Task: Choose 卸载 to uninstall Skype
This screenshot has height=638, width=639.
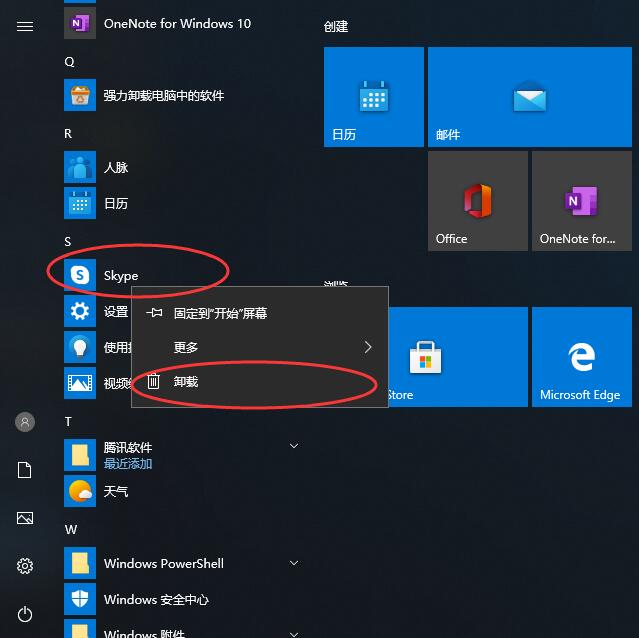Action: (260, 381)
